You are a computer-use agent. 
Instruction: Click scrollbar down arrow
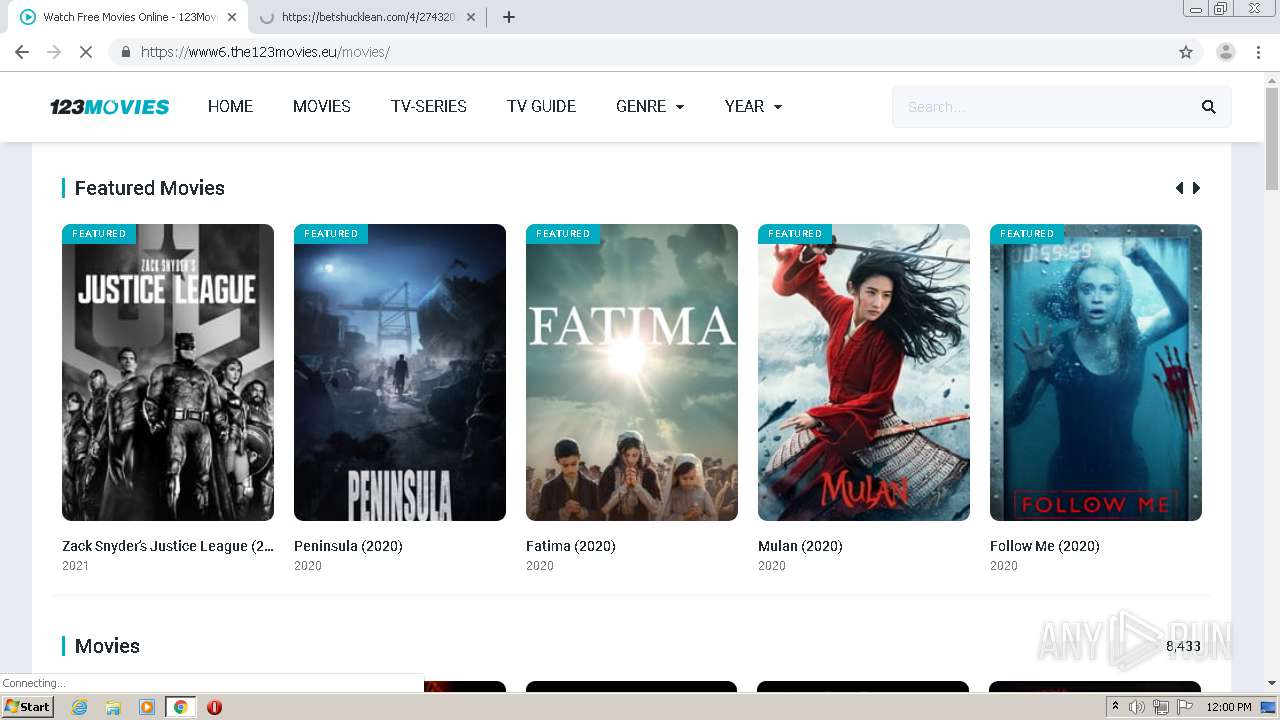(1272, 683)
